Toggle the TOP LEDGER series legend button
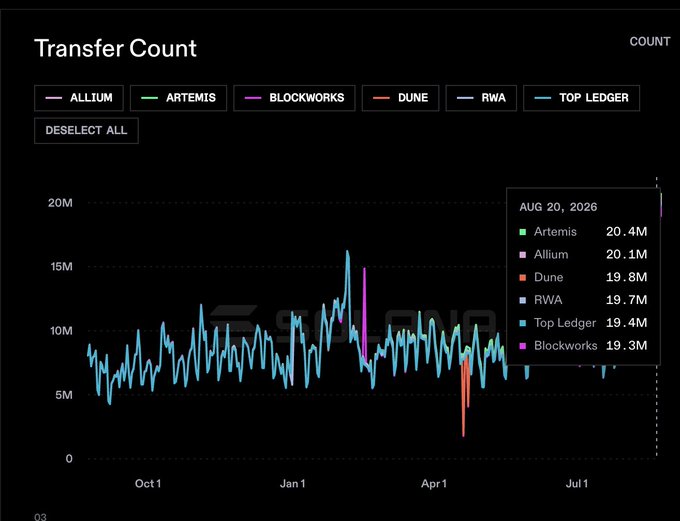Viewport: 680px width, 521px height. pos(582,98)
